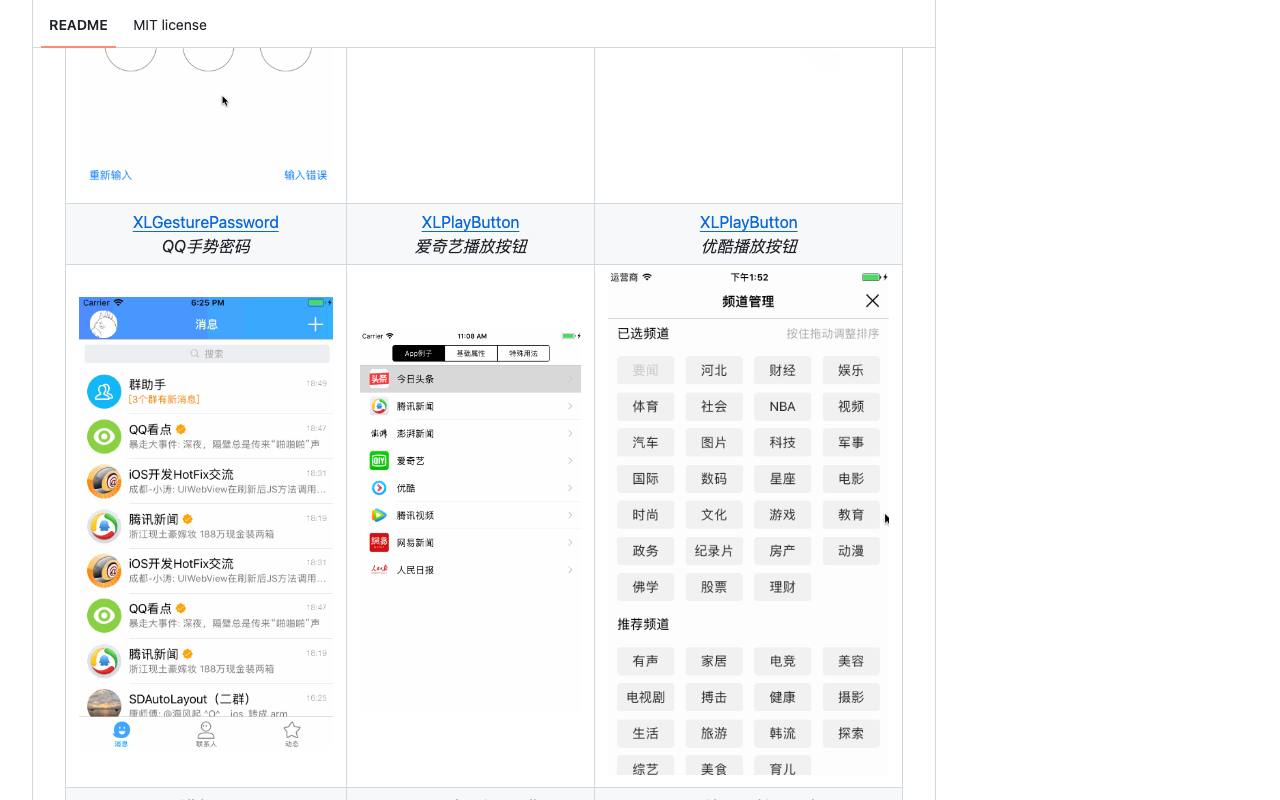
Task: Click the 腾讯视频 app icon
Action: (379, 515)
